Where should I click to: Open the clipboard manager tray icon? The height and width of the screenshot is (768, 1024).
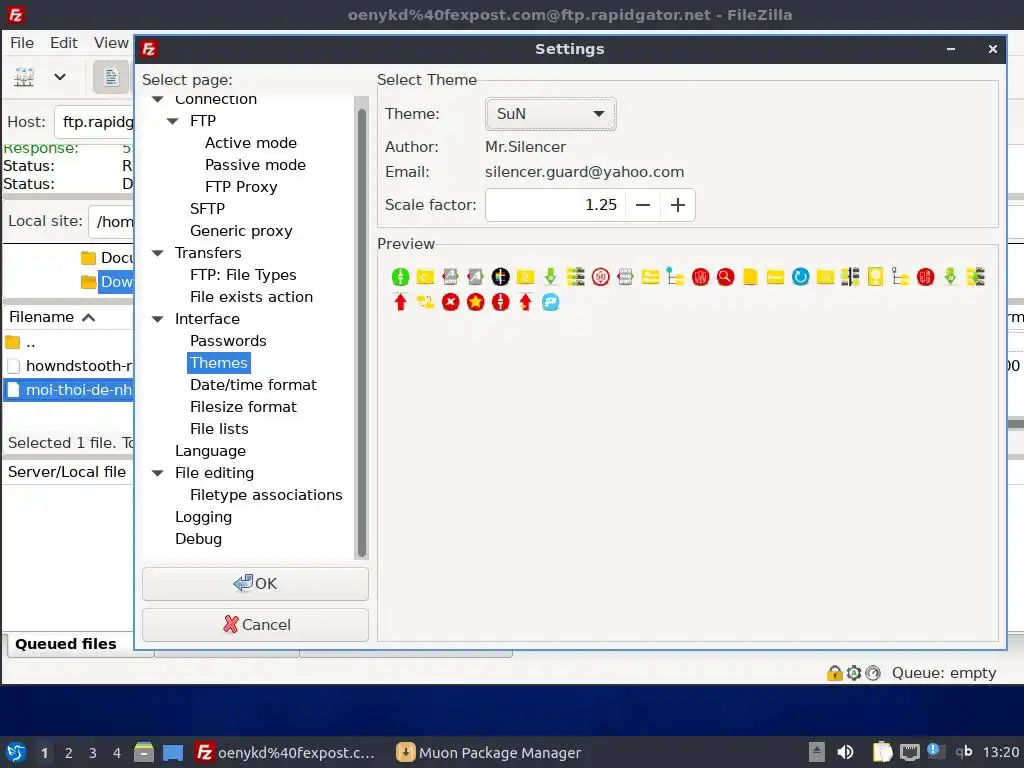882,752
